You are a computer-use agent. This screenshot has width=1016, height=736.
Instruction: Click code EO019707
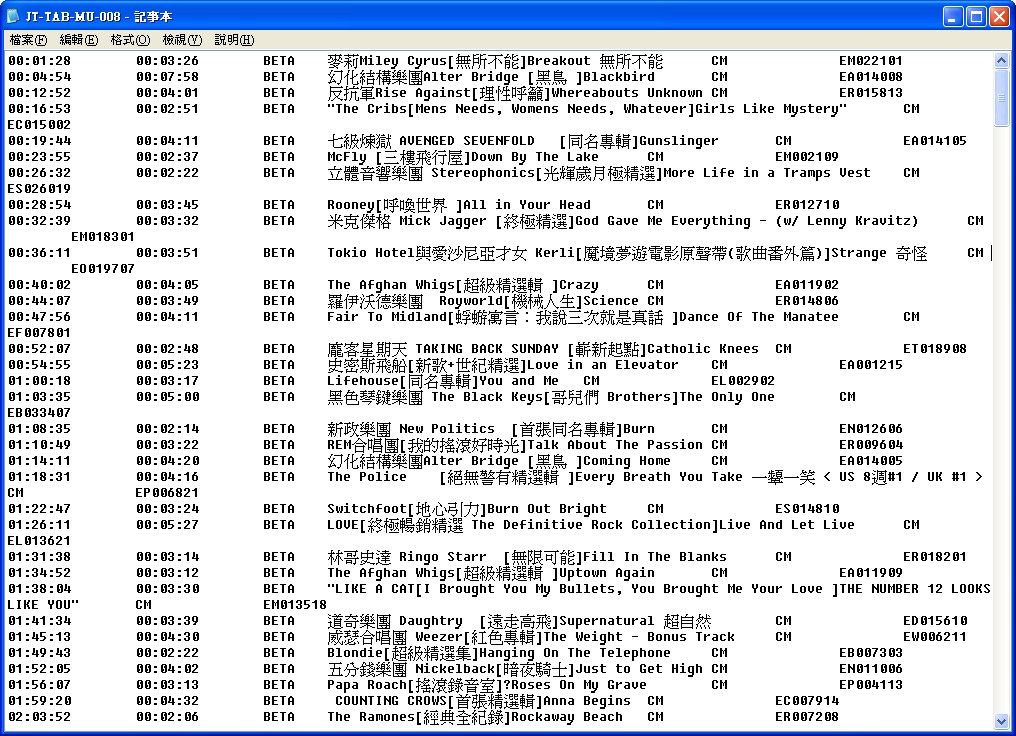point(103,269)
